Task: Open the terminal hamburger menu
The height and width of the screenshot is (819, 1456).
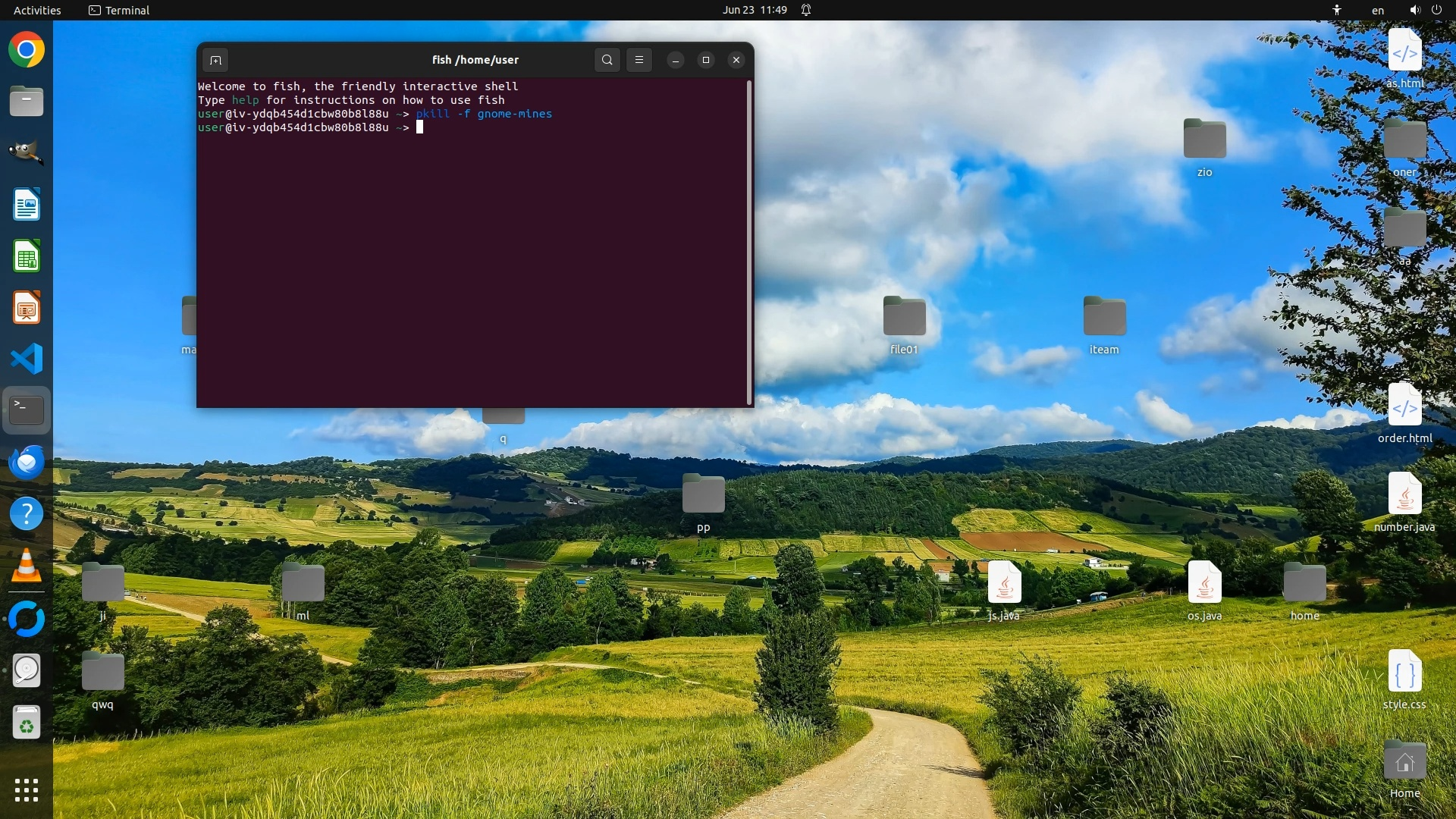Action: tap(639, 60)
